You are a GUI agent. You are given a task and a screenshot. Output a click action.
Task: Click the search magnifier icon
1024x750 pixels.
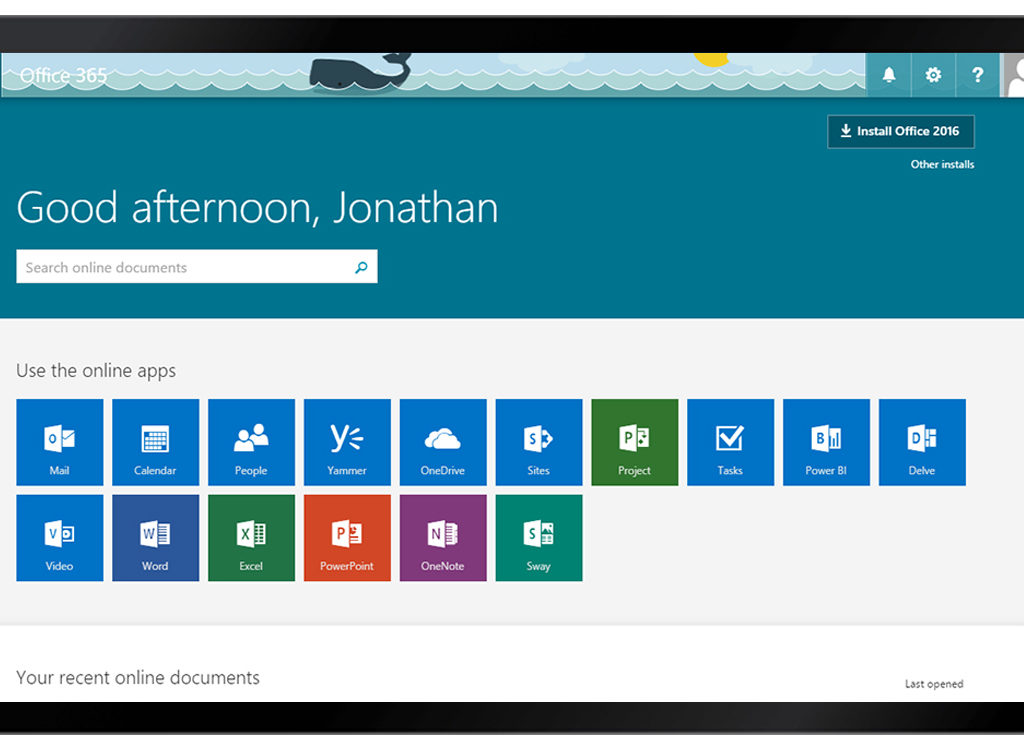(x=361, y=267)
